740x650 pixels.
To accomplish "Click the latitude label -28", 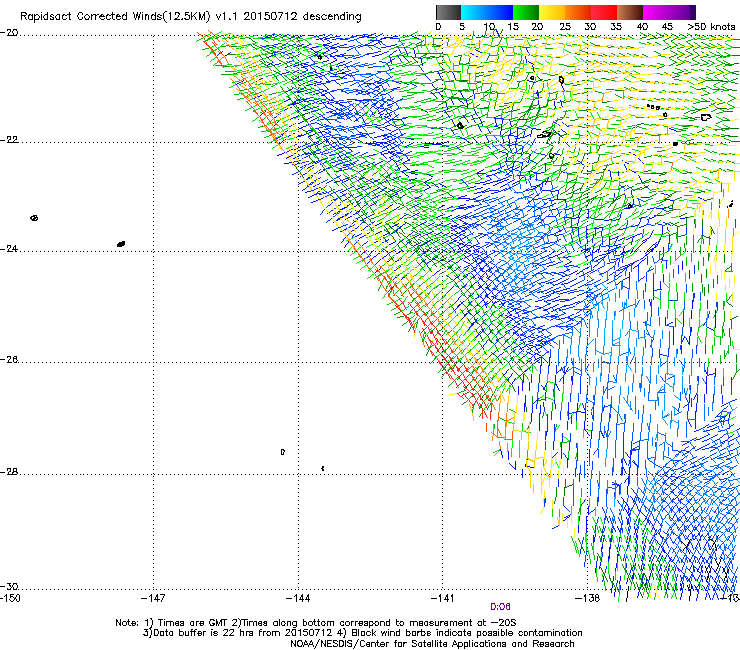I will [x=9, y=472].
